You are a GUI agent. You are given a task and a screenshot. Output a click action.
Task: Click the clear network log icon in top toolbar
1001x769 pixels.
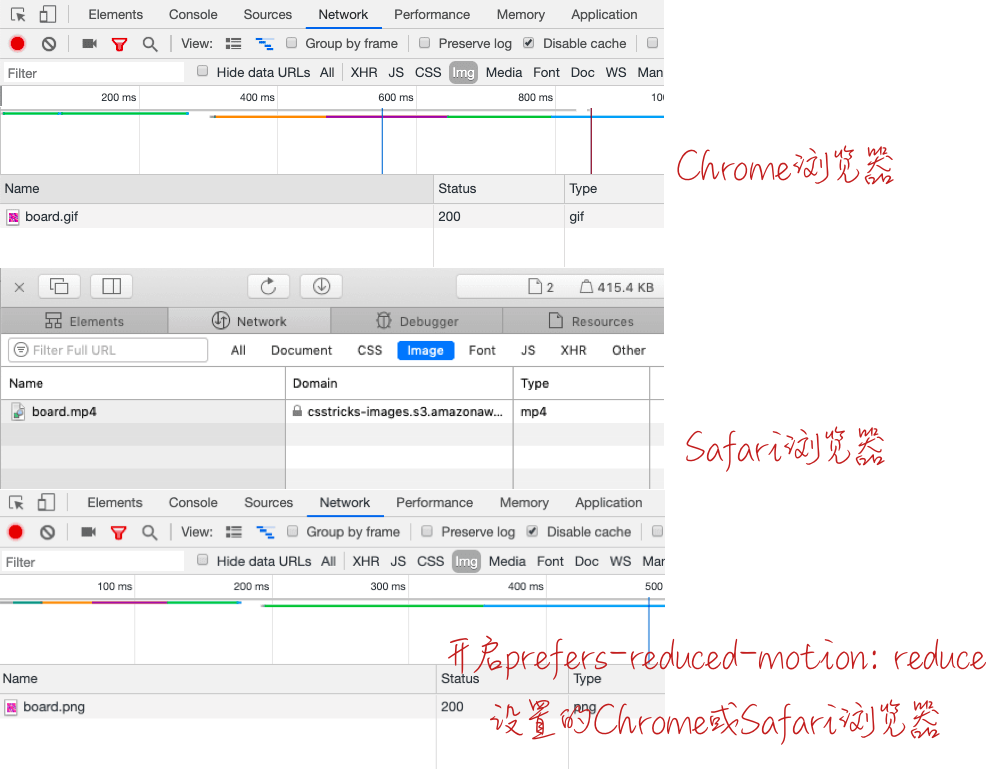pyautogui.click(x=49, y=43)
